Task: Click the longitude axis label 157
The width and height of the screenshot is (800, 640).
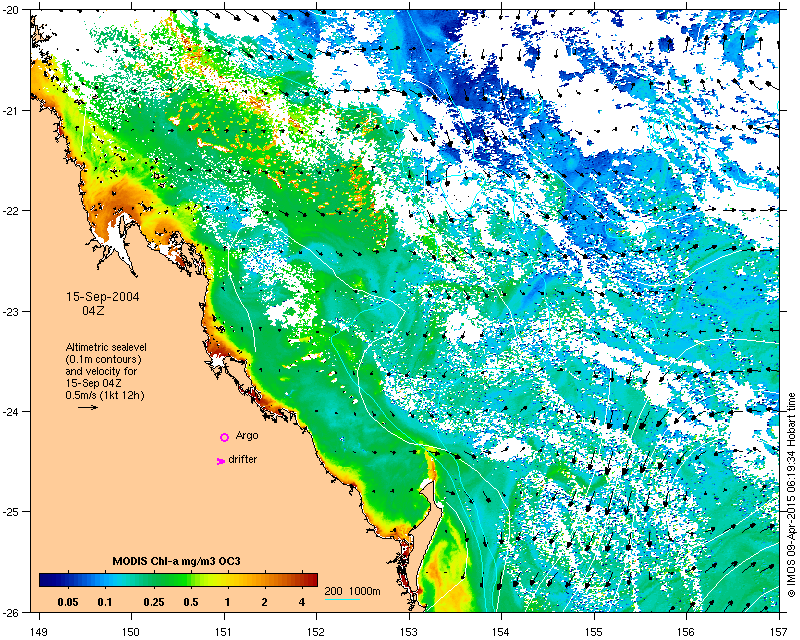Action: (780, 632)
